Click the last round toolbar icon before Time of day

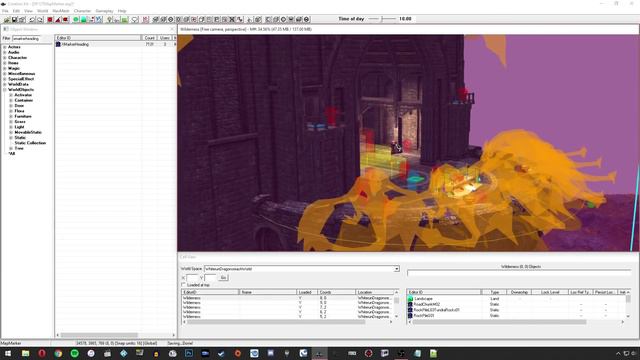click(307, 19)
